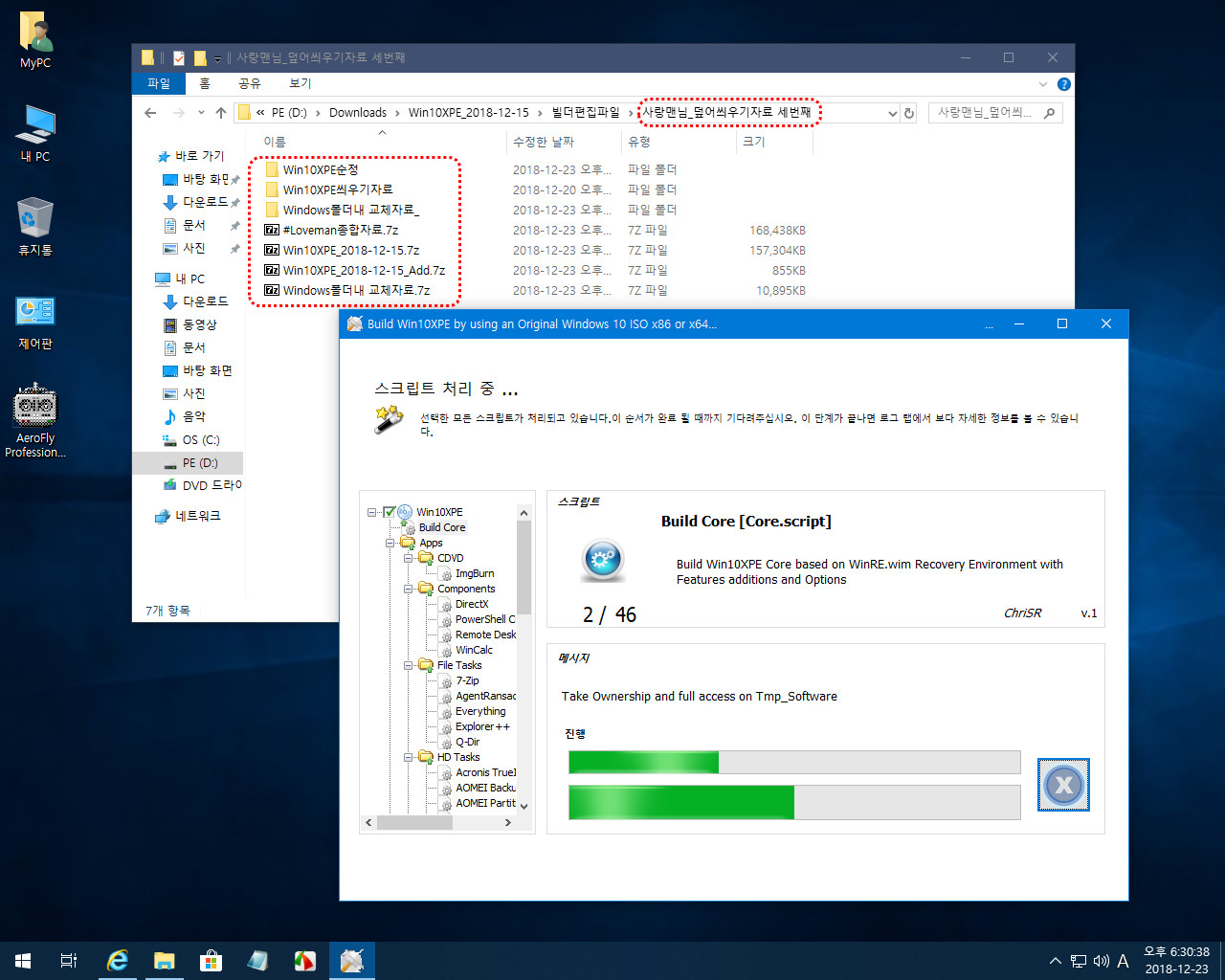Select Q-Dir in the script tree
1225x980 pixels.
468,742
